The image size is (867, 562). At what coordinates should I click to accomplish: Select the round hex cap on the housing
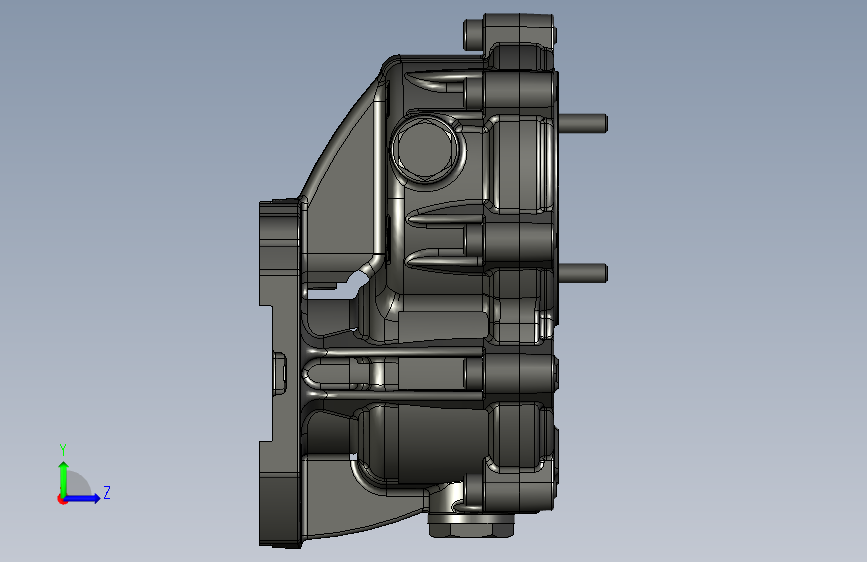point(425,148)
